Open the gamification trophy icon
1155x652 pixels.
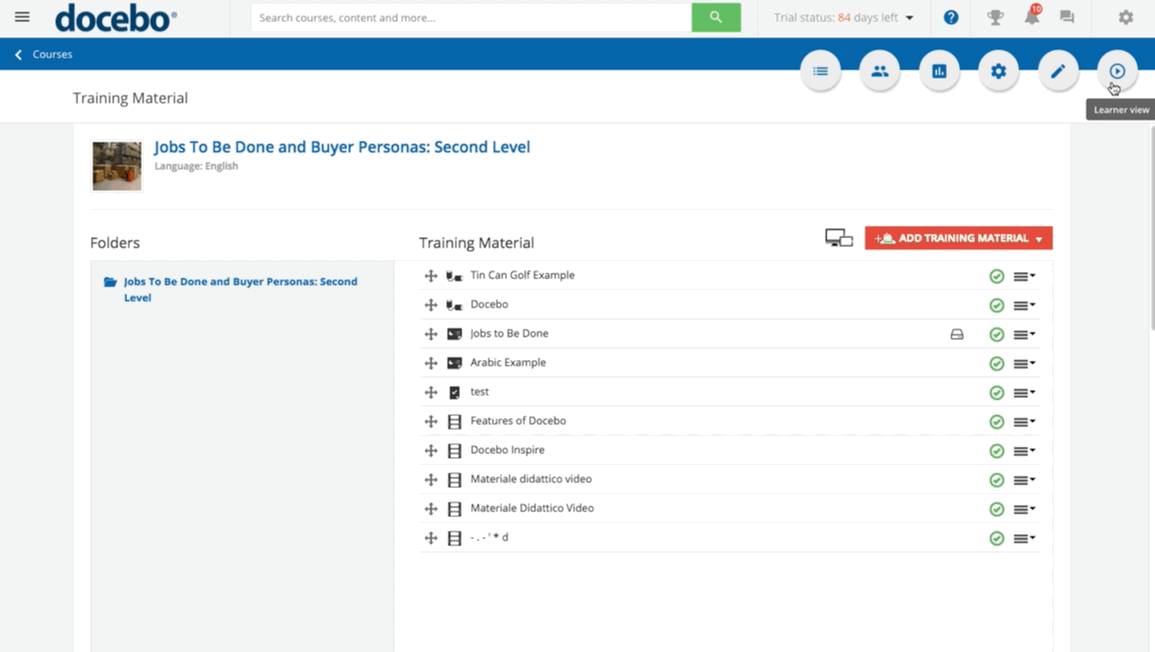[995, 17]
